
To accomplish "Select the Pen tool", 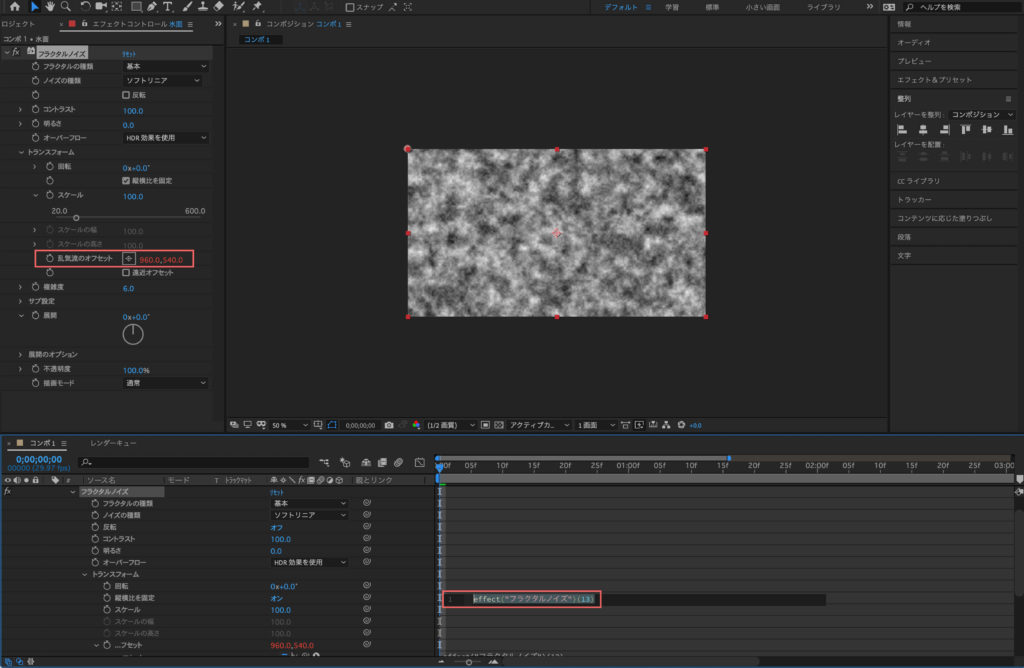I will pos(152,7).
